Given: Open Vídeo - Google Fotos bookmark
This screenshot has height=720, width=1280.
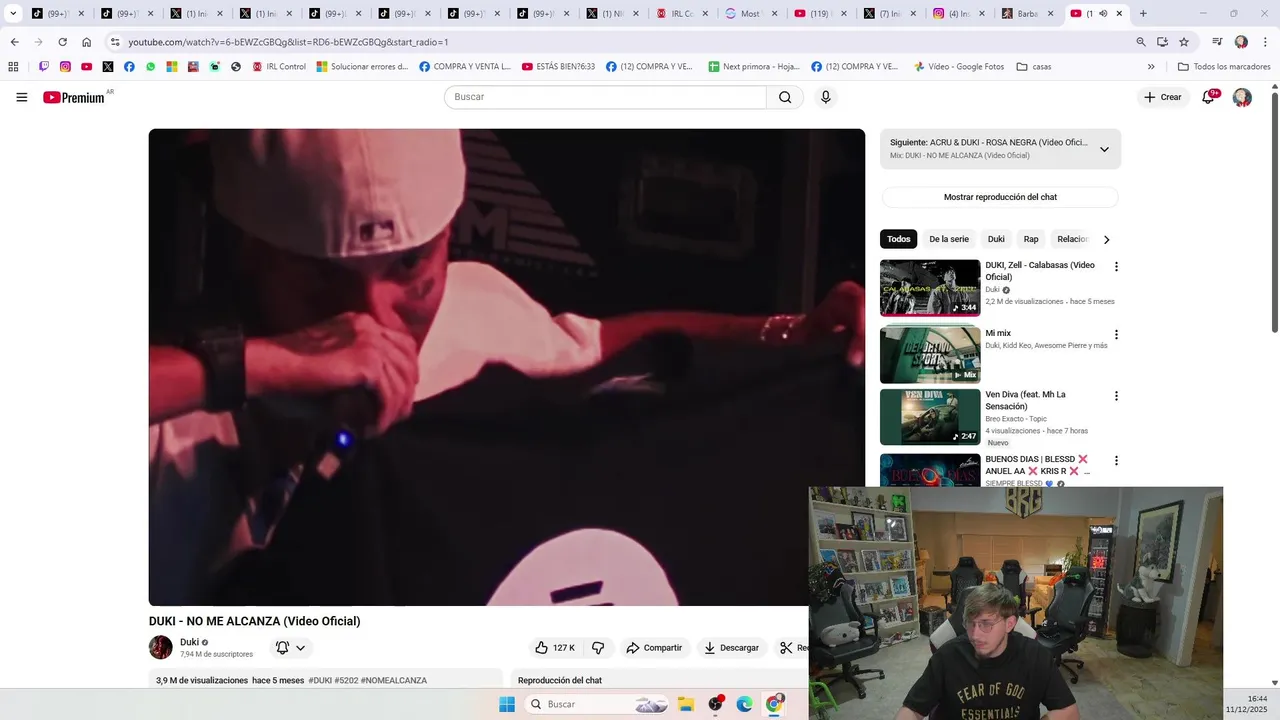Looking at the screenshot, I should click(959, 67).
